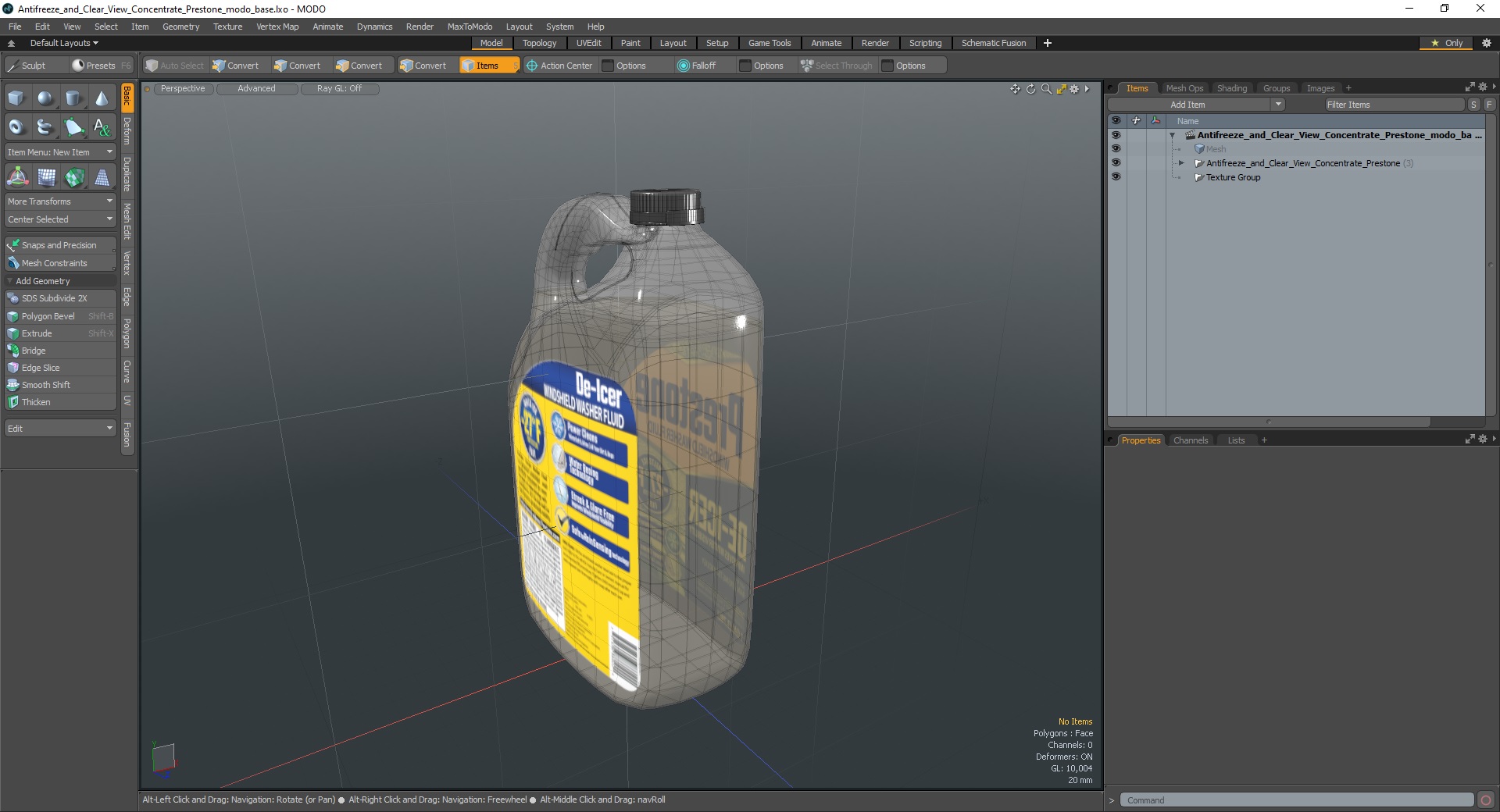Screen dimensions: 1500x812
Task: Switch to the Channels tab
Action: 1191,440
